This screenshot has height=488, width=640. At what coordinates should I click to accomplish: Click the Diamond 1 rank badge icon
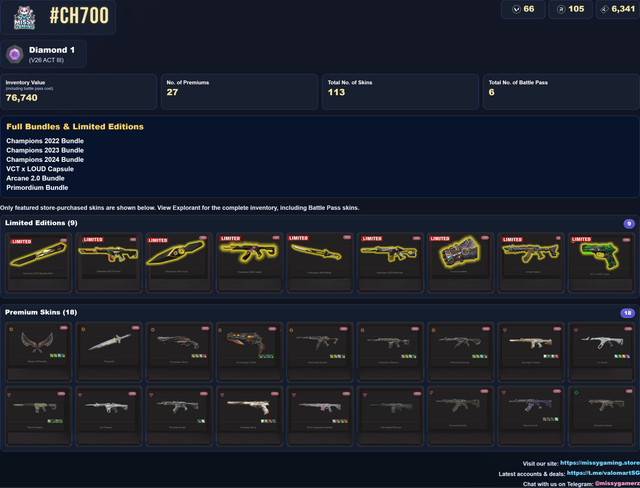(x=15, y=54)
